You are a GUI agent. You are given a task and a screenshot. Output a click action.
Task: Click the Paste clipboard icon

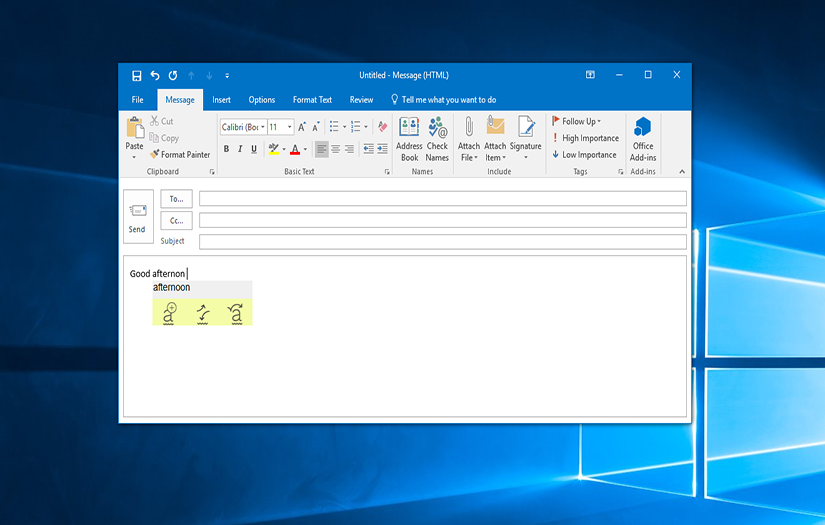pos(135,128)
